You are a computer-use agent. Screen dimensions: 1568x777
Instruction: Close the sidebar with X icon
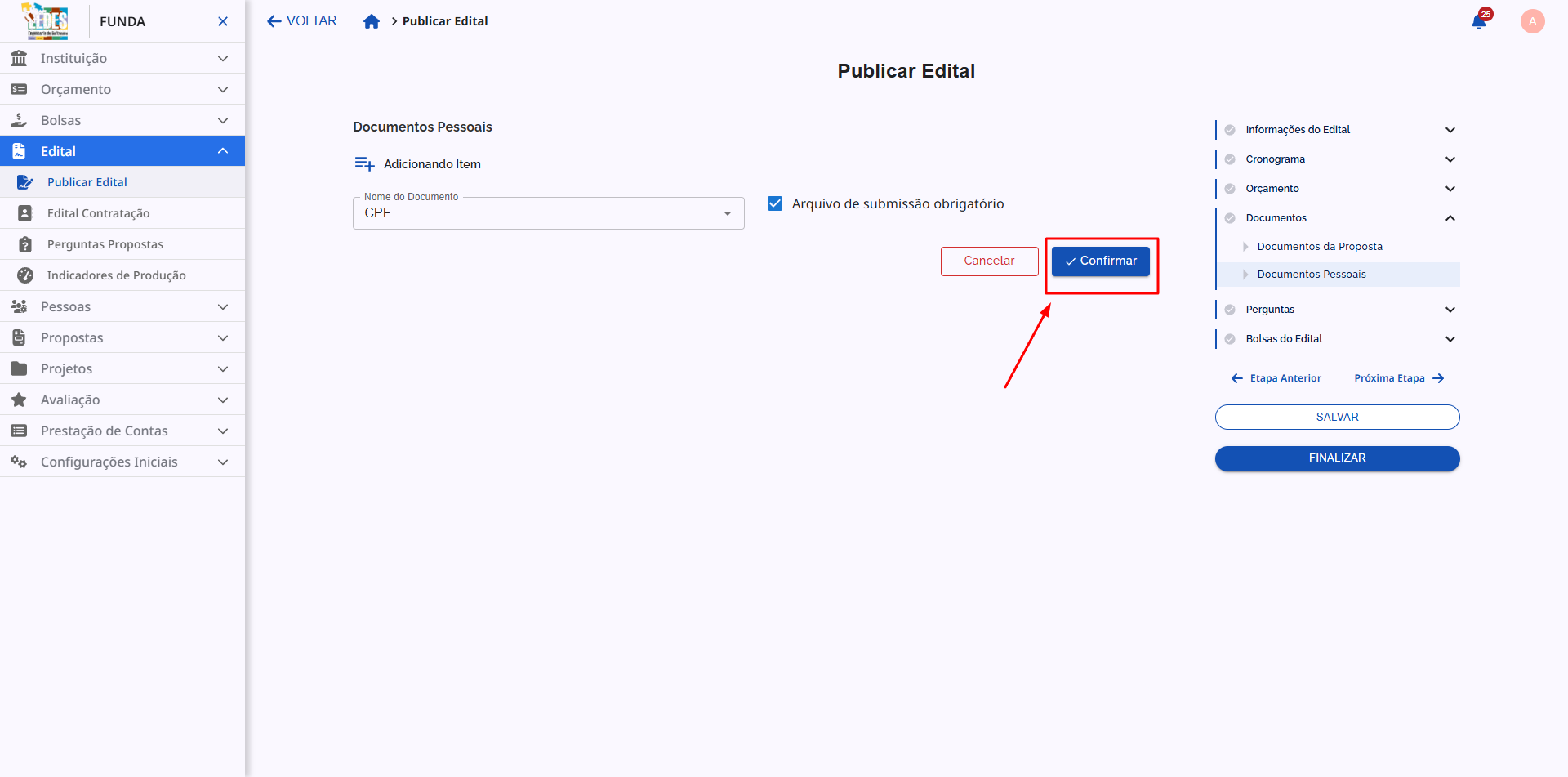[x=223, y=21]
